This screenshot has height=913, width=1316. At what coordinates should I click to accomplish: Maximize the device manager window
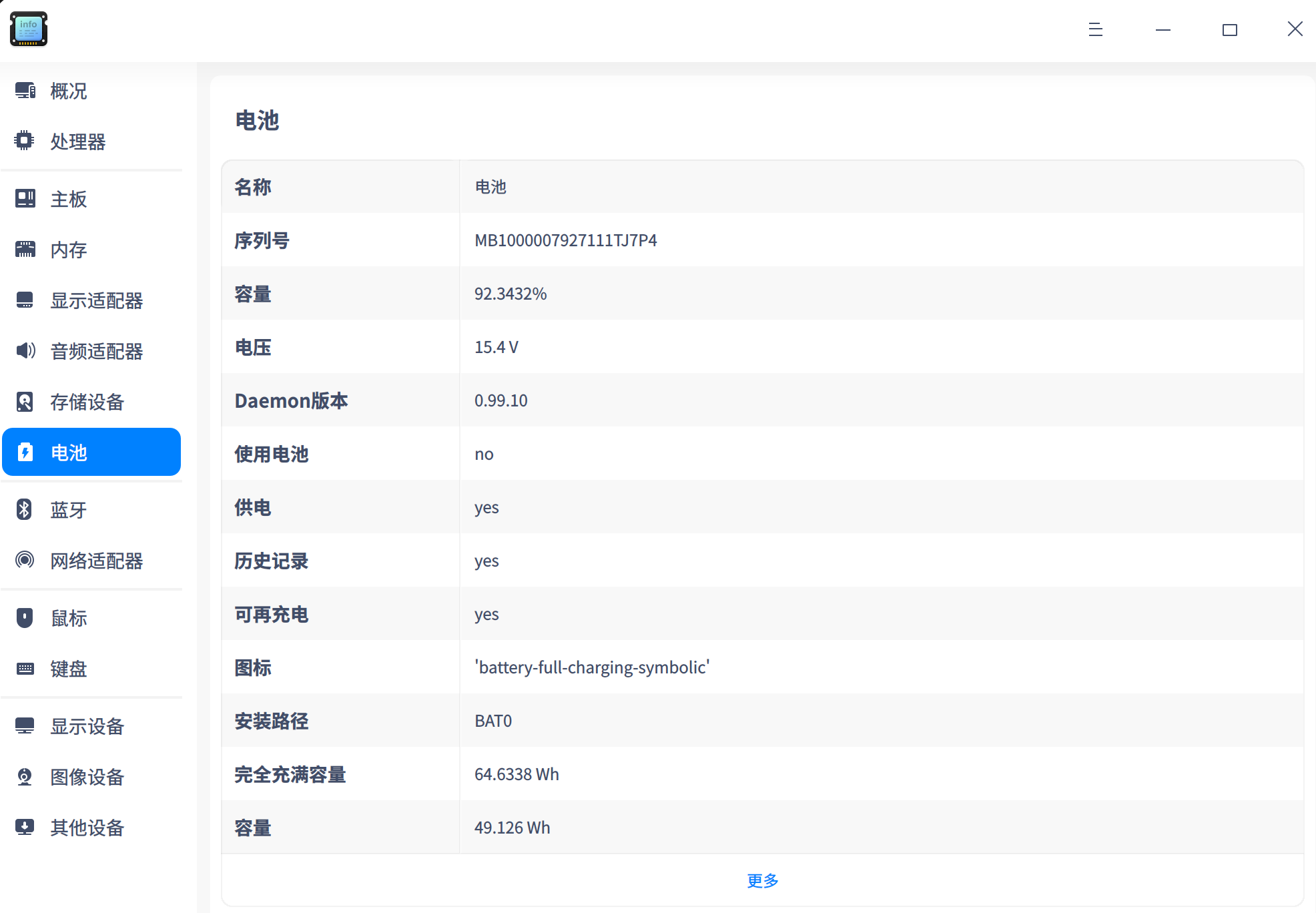[1229, 29]
